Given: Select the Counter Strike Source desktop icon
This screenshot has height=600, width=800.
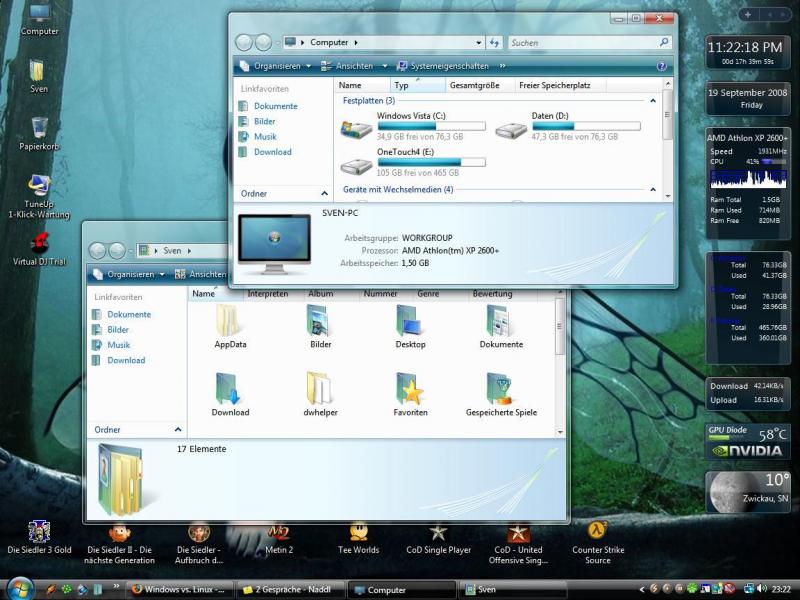Looking at the screenshot, I should pos(597,532).
